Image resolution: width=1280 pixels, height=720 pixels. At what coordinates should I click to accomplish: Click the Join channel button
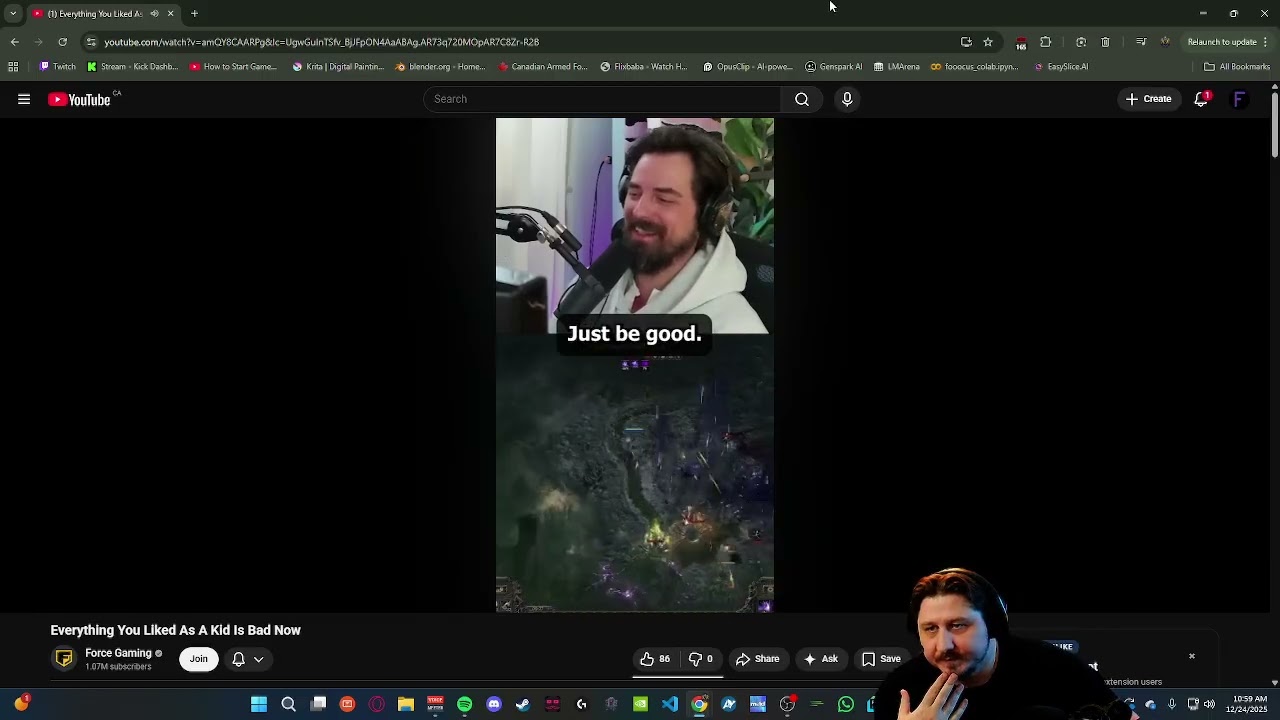[x=199, y=659]
